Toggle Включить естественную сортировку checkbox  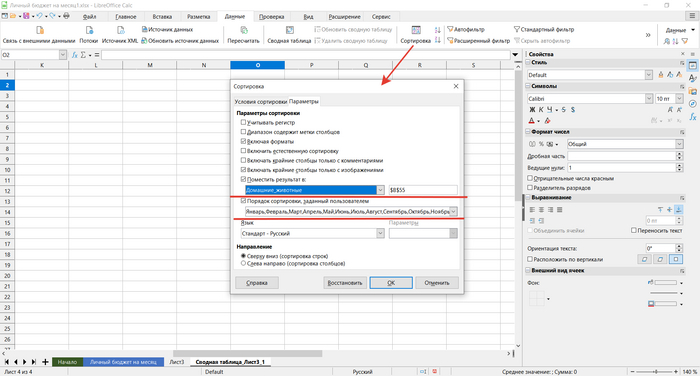[243, 151]
